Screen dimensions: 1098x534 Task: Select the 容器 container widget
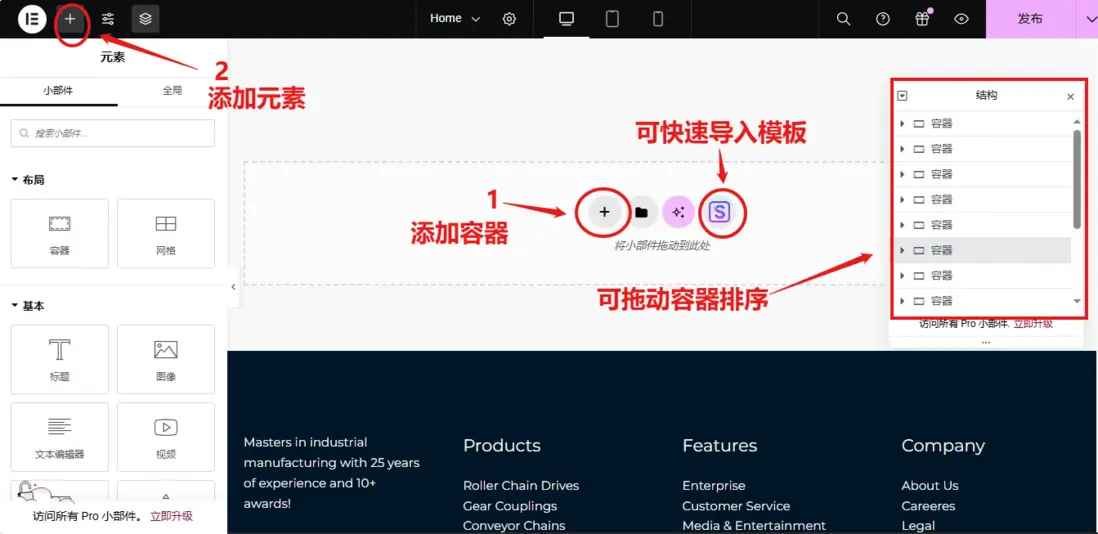60,233
